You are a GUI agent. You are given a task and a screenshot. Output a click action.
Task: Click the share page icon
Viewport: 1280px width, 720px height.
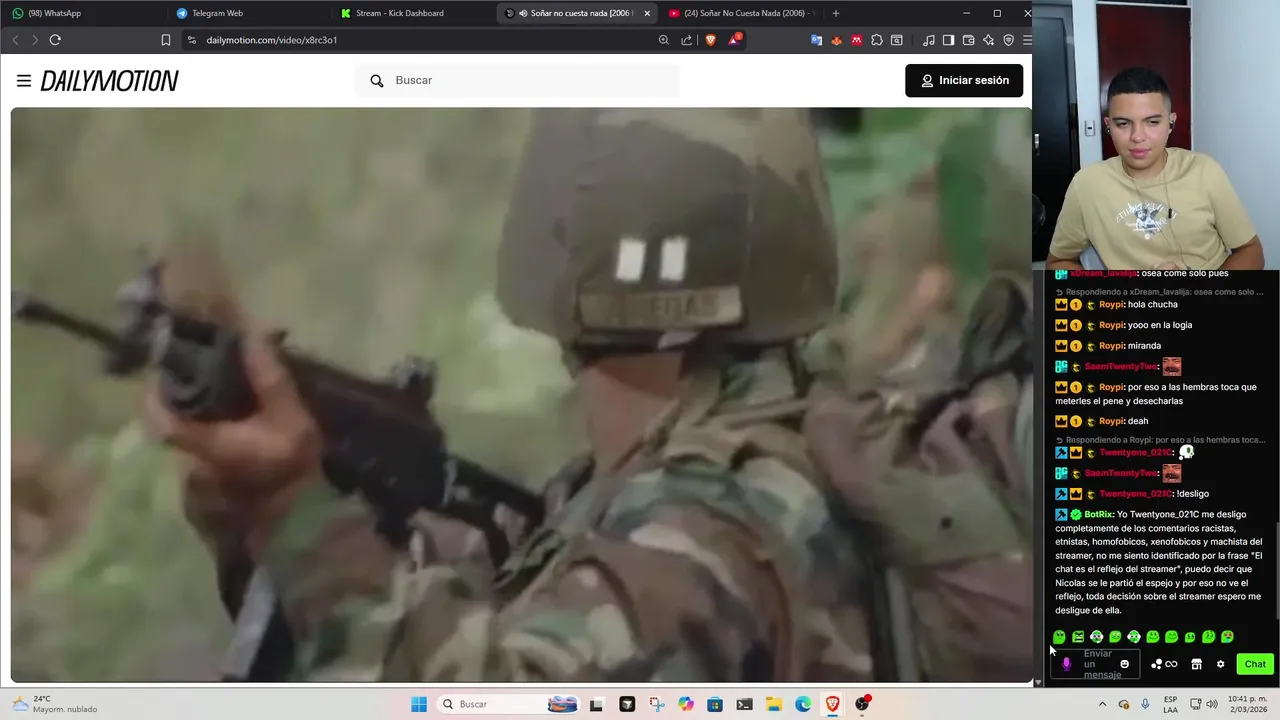tap(687, 40)
